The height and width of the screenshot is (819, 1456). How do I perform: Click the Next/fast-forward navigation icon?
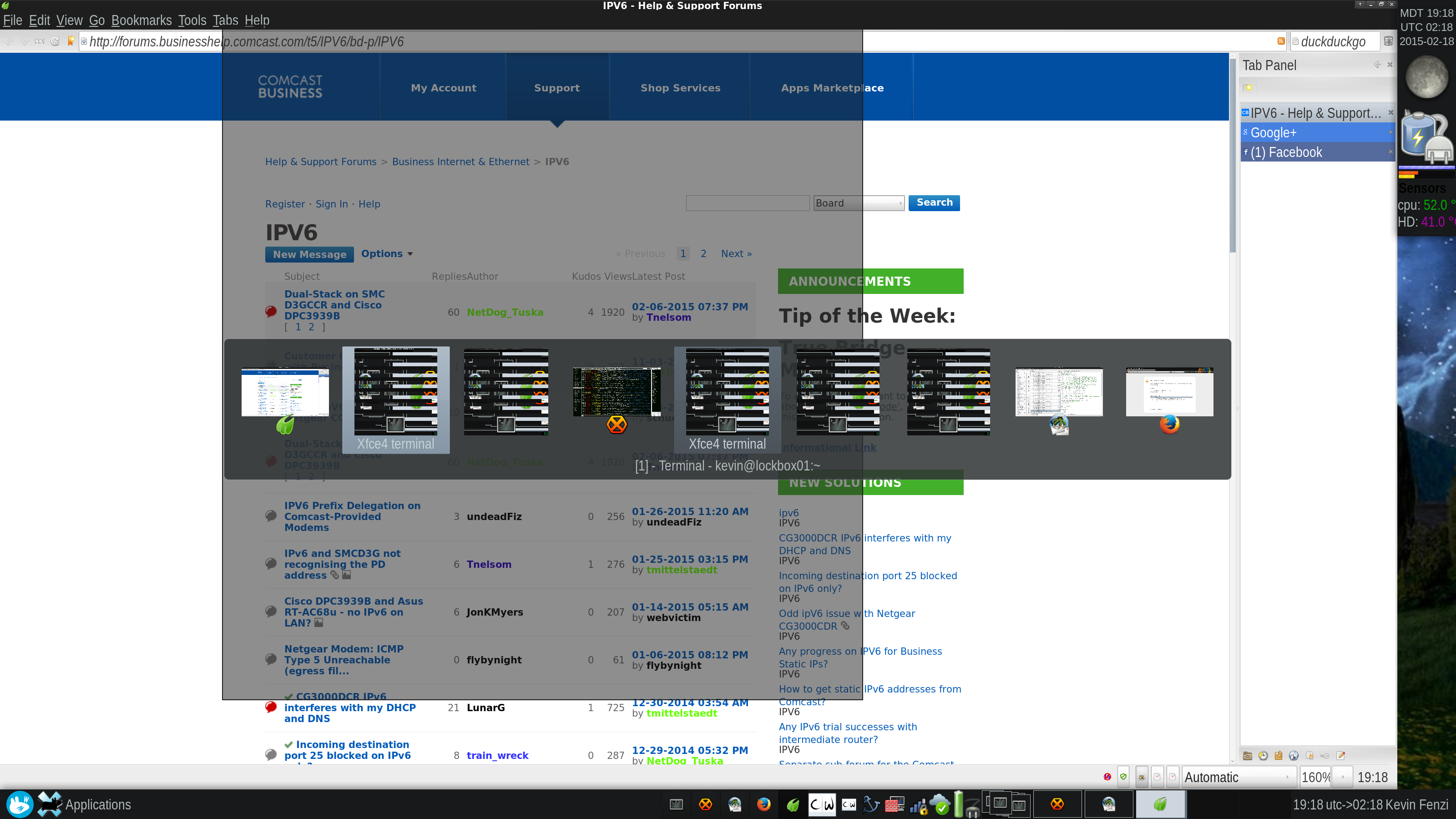(39, 41)
